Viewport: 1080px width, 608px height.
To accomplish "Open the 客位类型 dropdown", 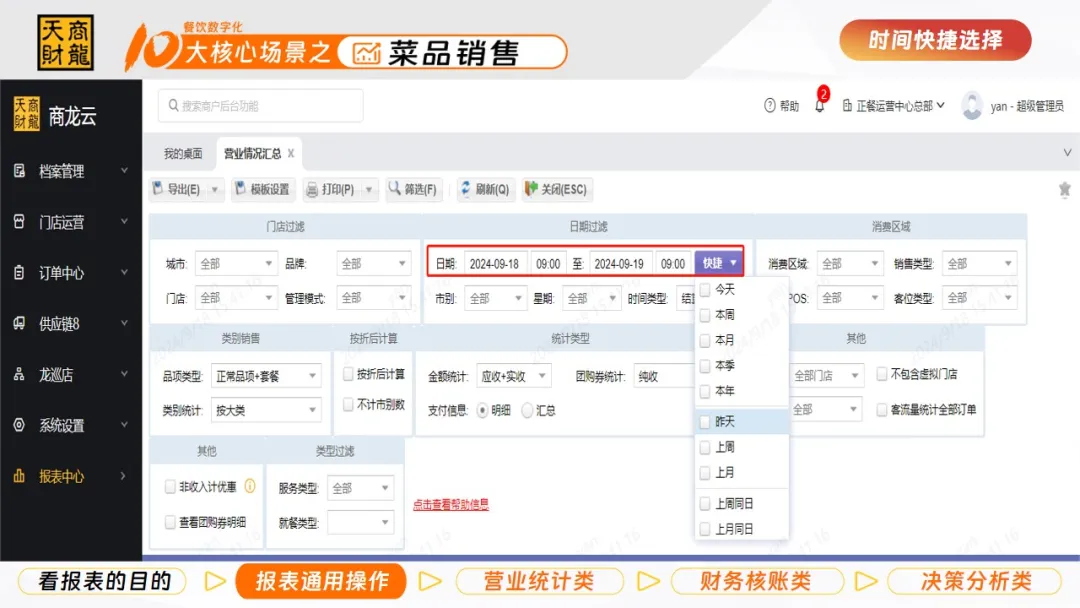I will (x=979, y=298).
